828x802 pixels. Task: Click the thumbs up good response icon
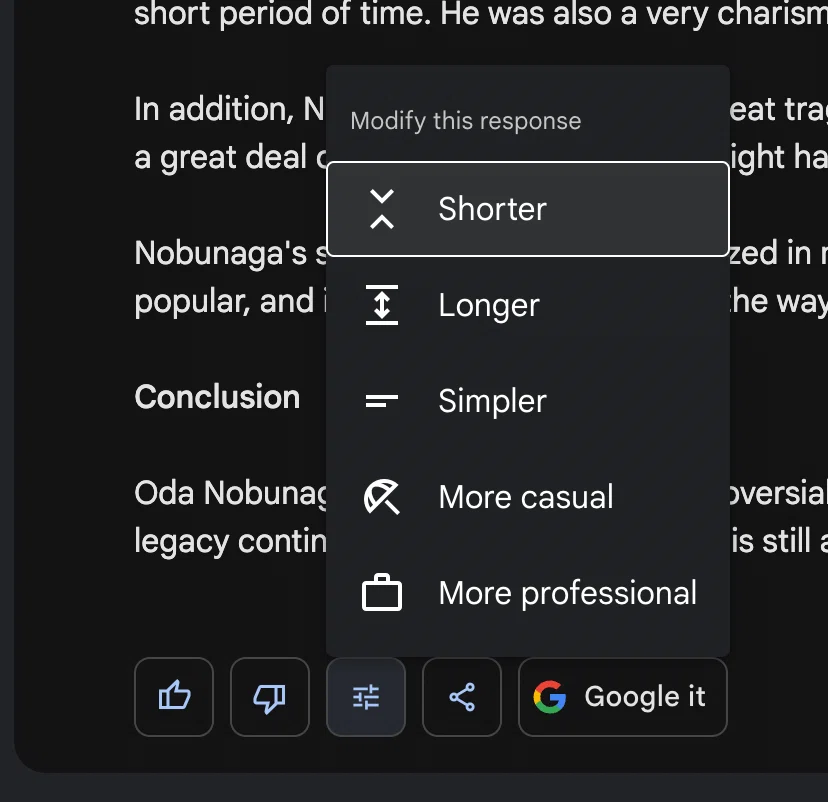click(174, 696)
